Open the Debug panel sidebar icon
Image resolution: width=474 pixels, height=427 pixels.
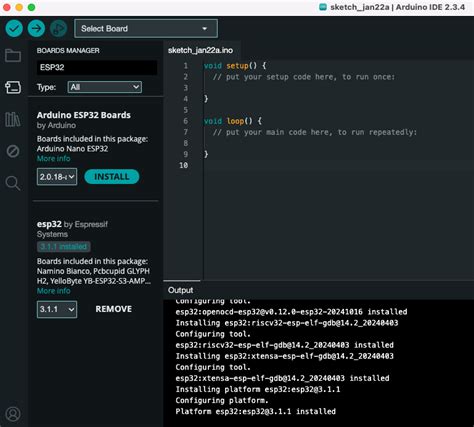tap(13, 151)
